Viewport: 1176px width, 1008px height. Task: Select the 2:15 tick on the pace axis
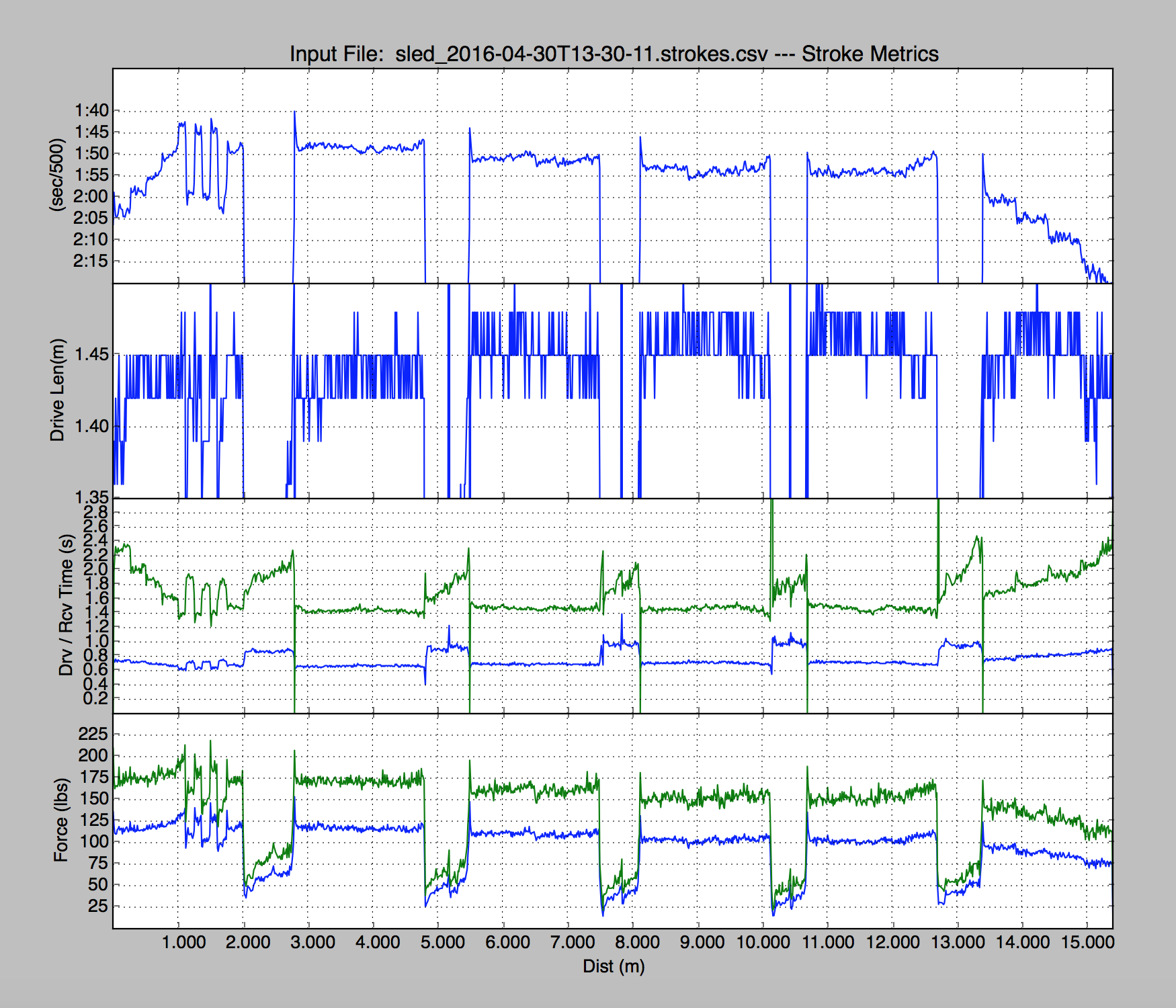click(91, 261)
